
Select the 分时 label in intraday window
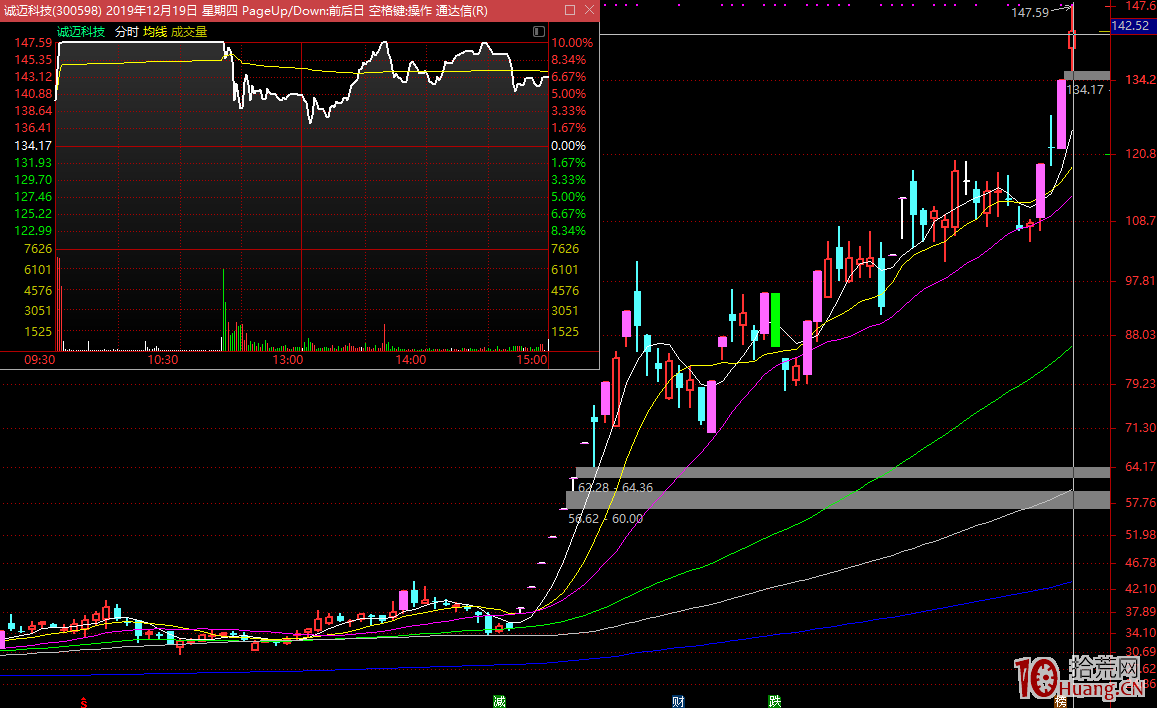[x=126, y=31]
